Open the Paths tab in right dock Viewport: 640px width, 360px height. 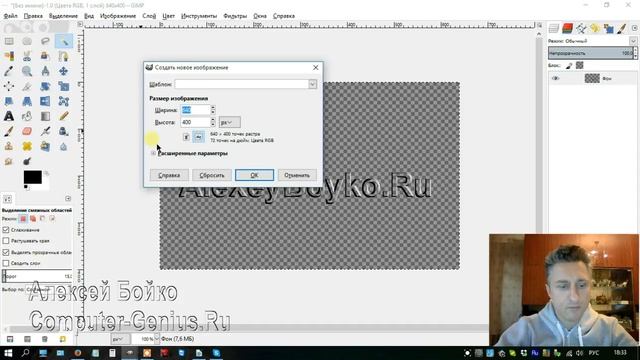click(x=581, y=28)
